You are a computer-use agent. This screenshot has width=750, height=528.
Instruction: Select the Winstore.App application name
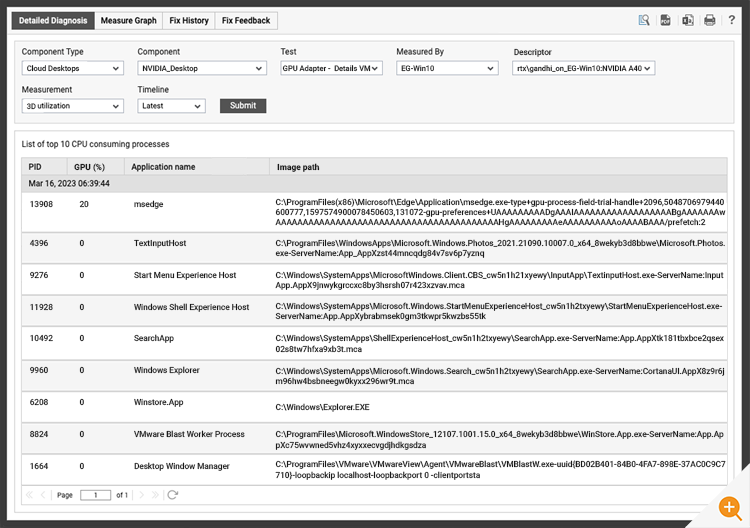tap(158, 402)
